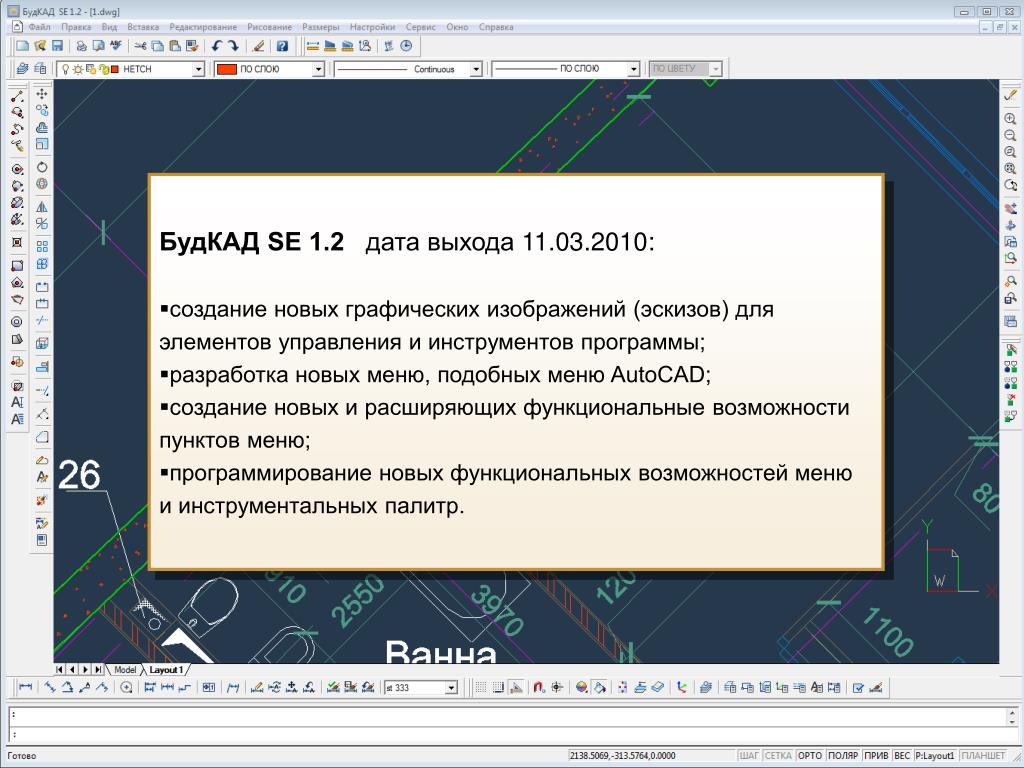Toggle ВЕС lineweight in the status bar
Screen dimensions: 1024x768
pyautogui.click(x=902, y=756)
